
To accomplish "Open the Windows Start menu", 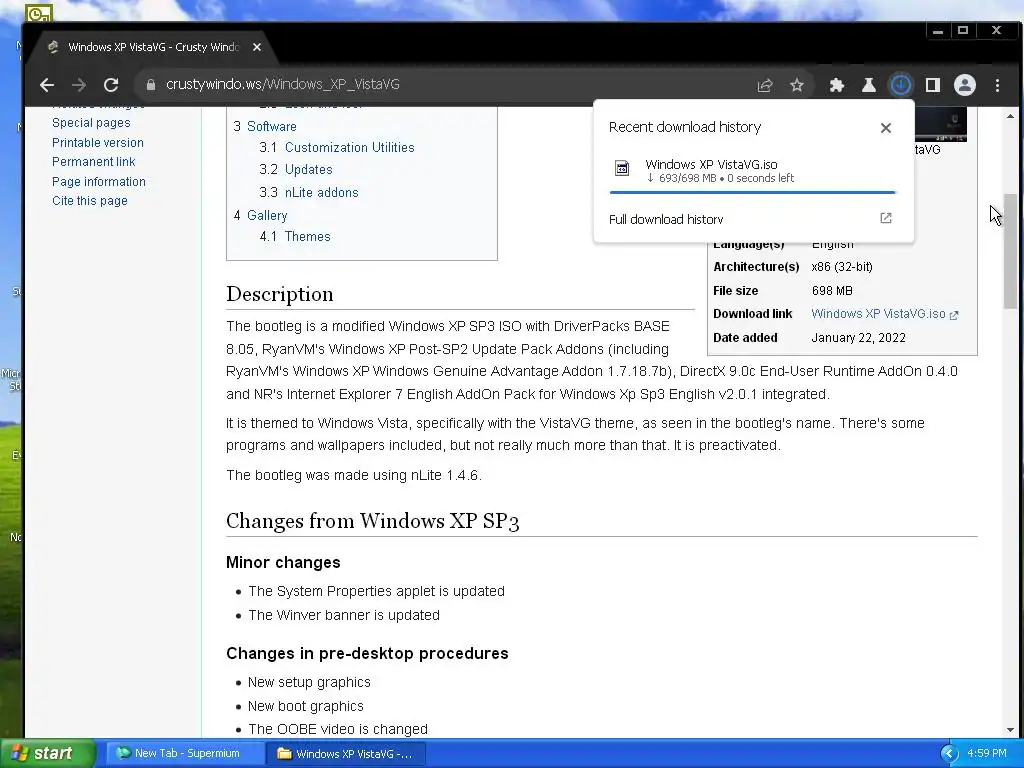I will (47, 753).
